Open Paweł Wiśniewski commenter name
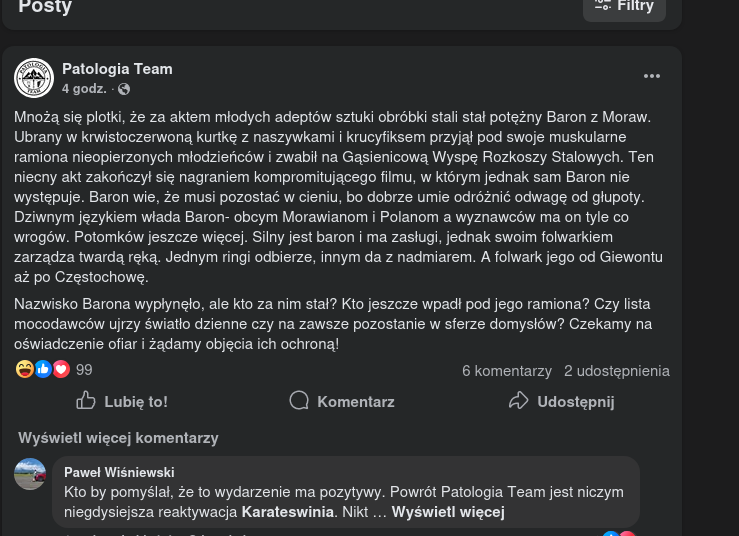 [x=119, y=472]
